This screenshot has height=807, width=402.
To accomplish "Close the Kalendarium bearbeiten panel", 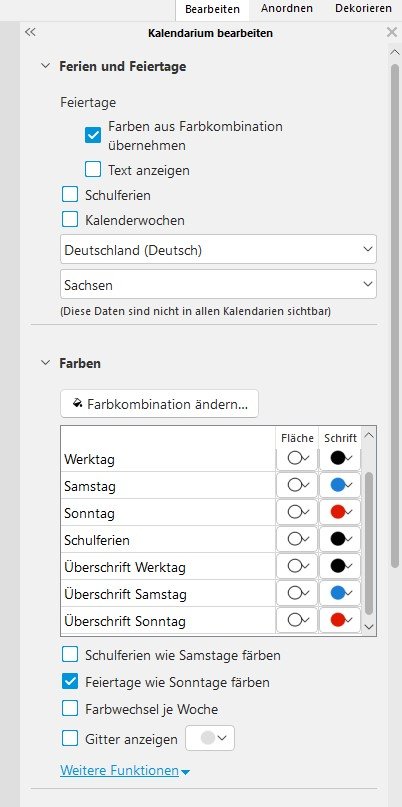I will click(x=391, y=32).
